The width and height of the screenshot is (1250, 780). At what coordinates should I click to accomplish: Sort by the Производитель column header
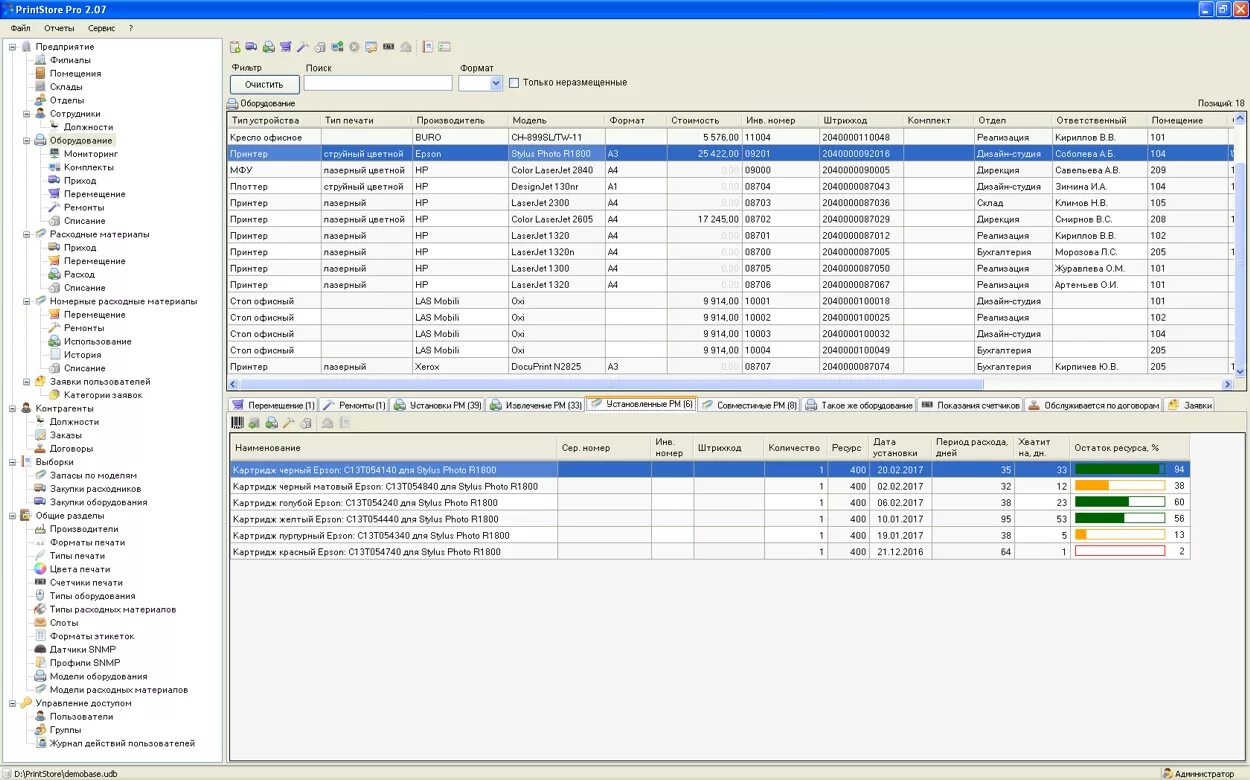[460, 120]
